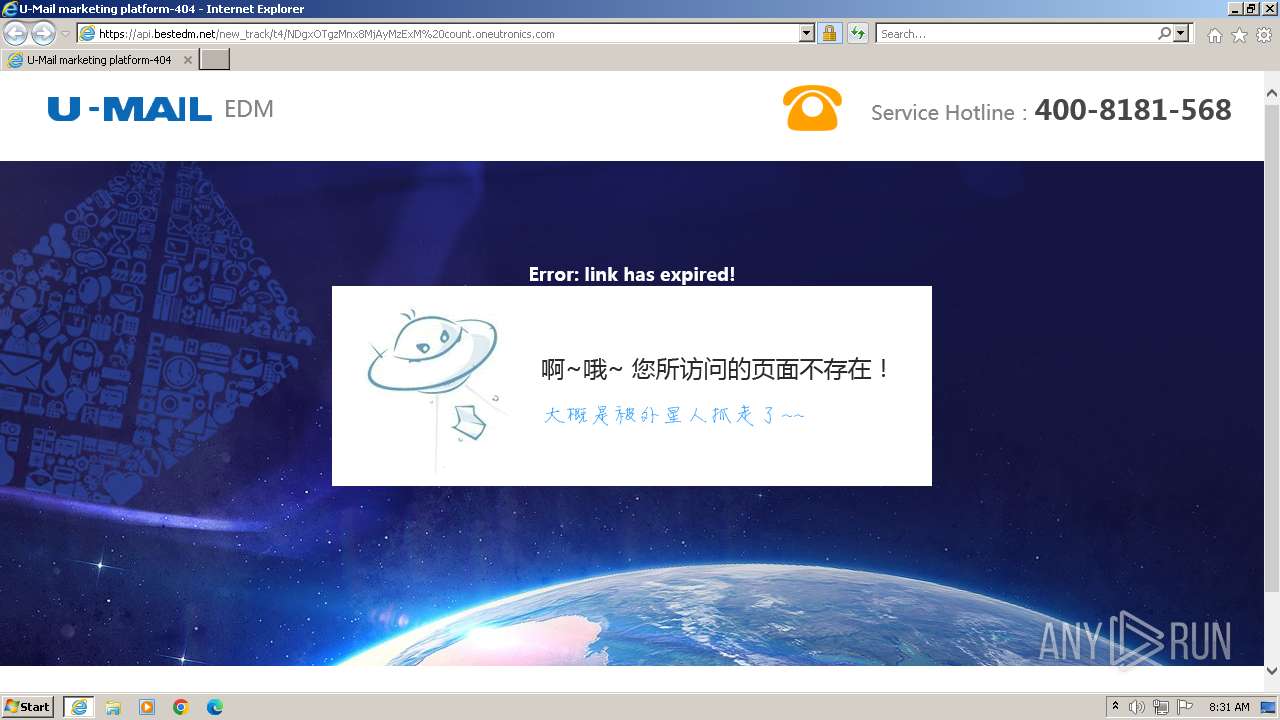This screenshot has height=720, width=1280.
Task: Open Favorites star icon
Action: pyautogui.click(x=1239, y=35)
